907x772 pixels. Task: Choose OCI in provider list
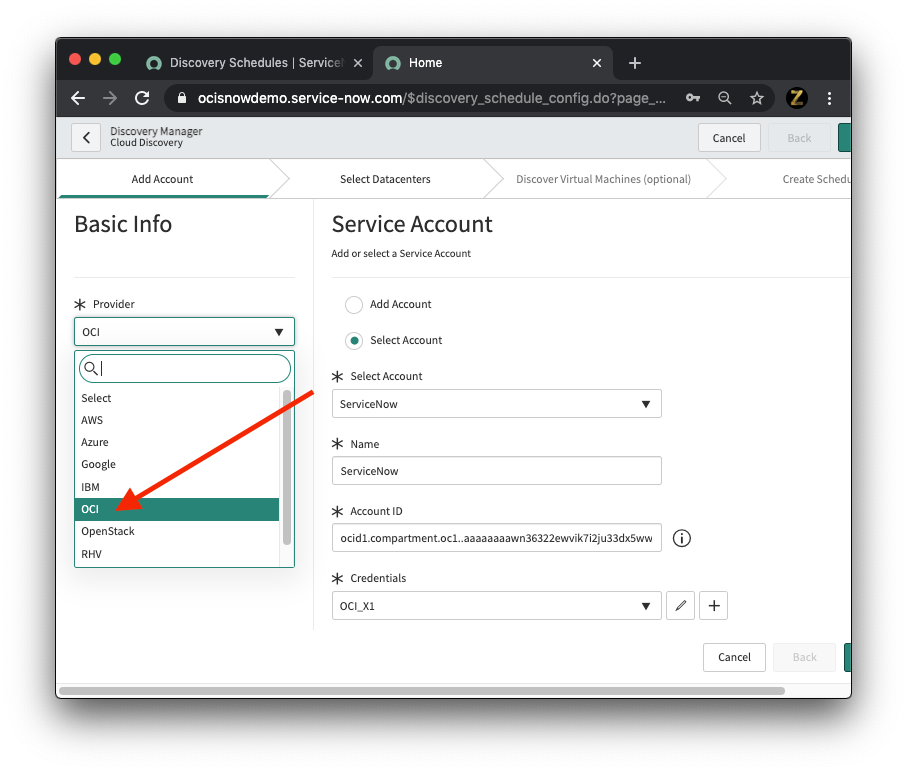pyautogui.click(x=177, y=509)
